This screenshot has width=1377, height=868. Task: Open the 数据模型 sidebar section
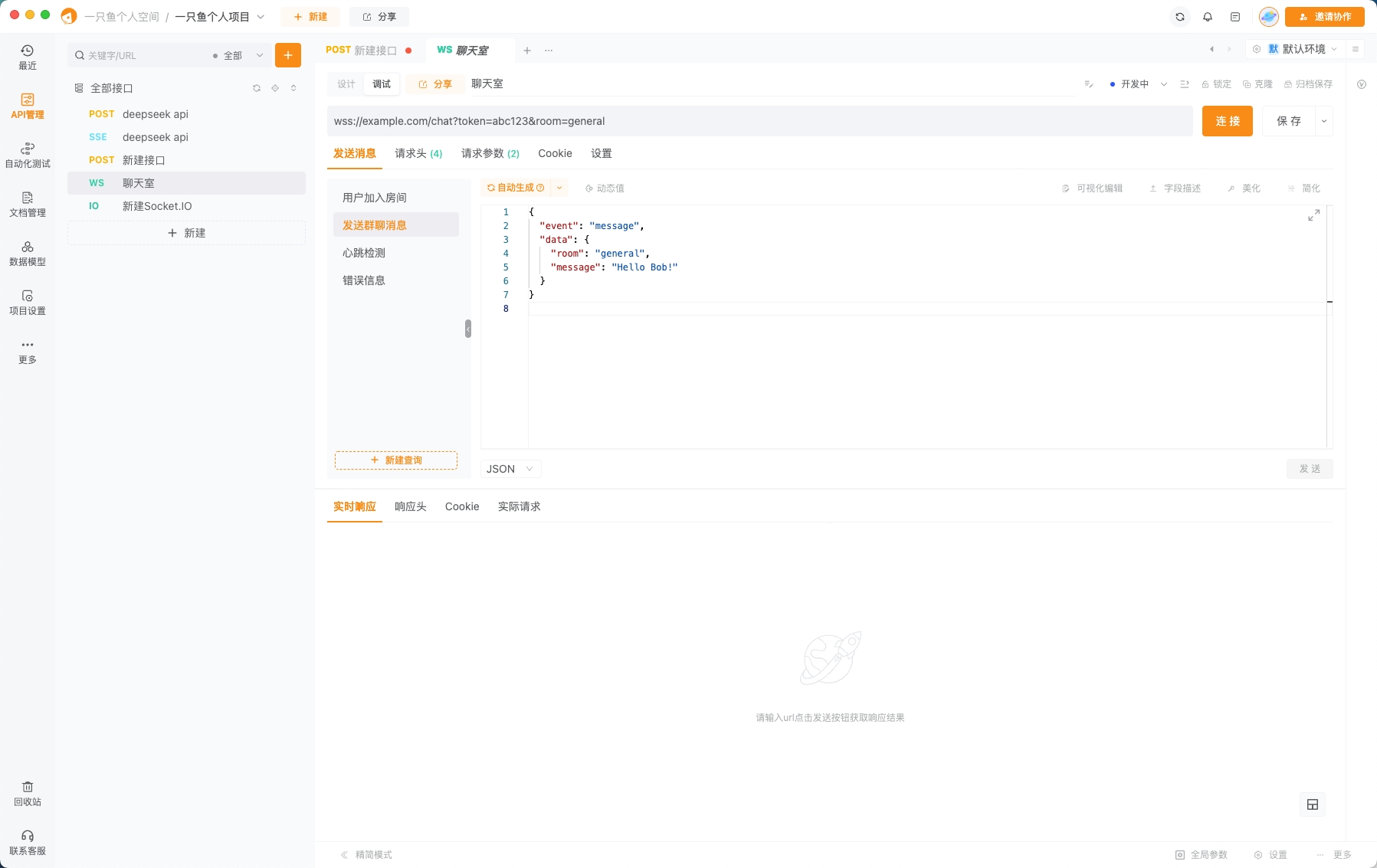click(x=27, y=253)
